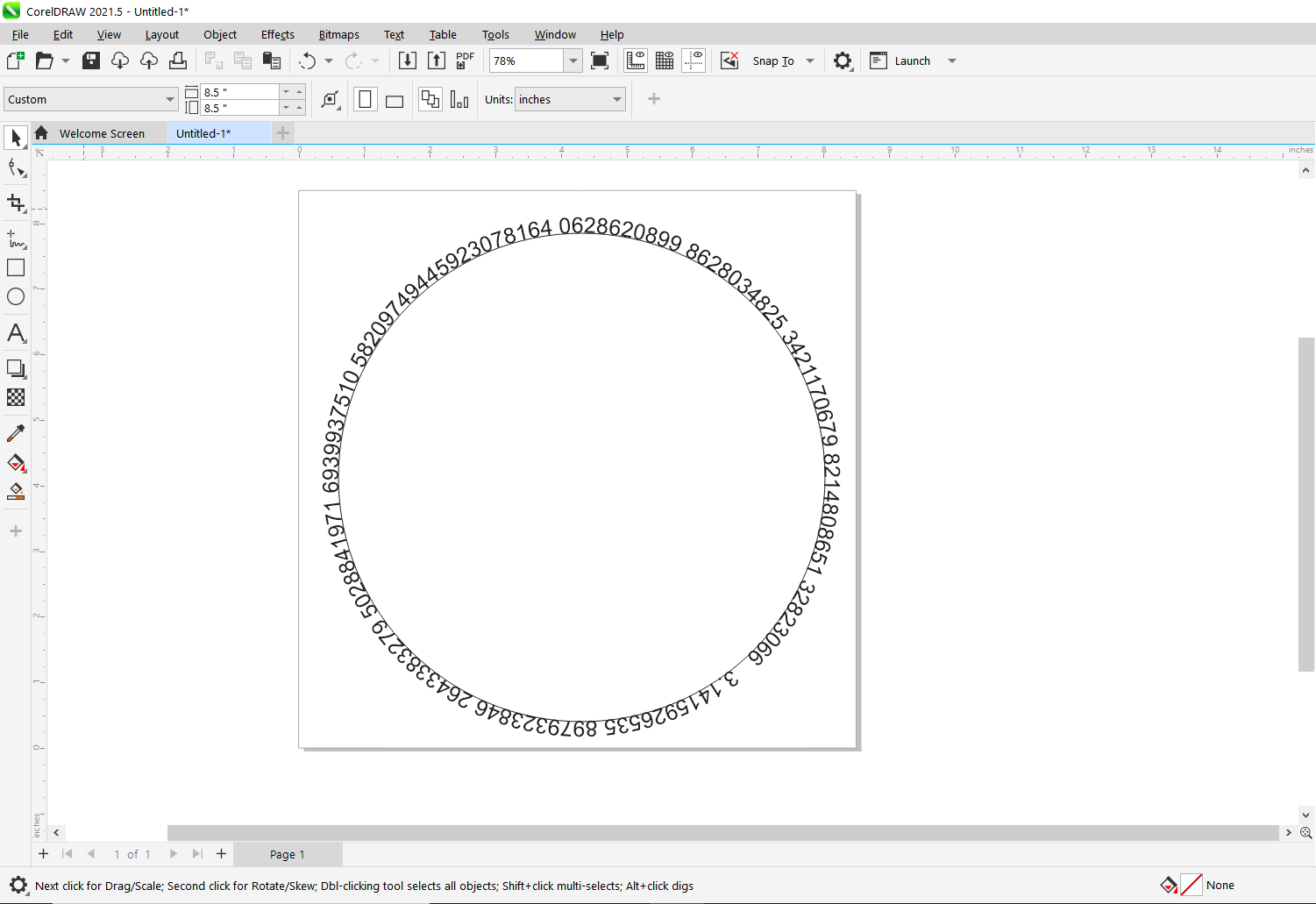The height and width of the screenshot is (904, 1316).
Task: Select the Pick tool
Action: coord(16,138)
